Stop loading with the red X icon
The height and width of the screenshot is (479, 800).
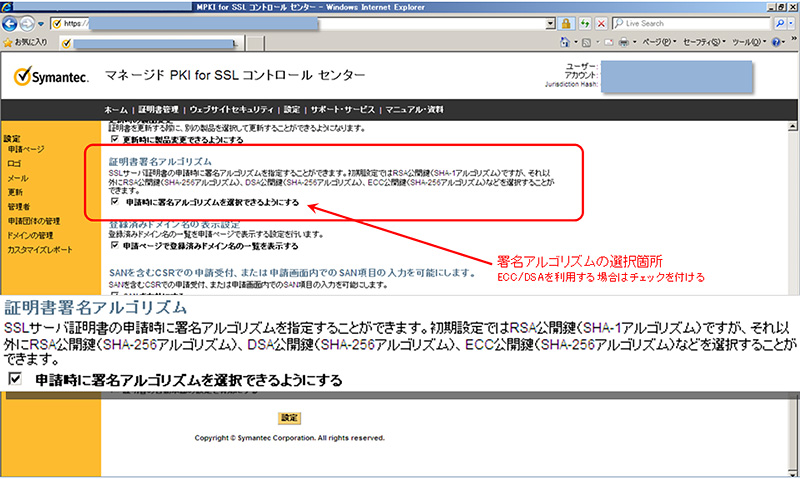point(602,23)
